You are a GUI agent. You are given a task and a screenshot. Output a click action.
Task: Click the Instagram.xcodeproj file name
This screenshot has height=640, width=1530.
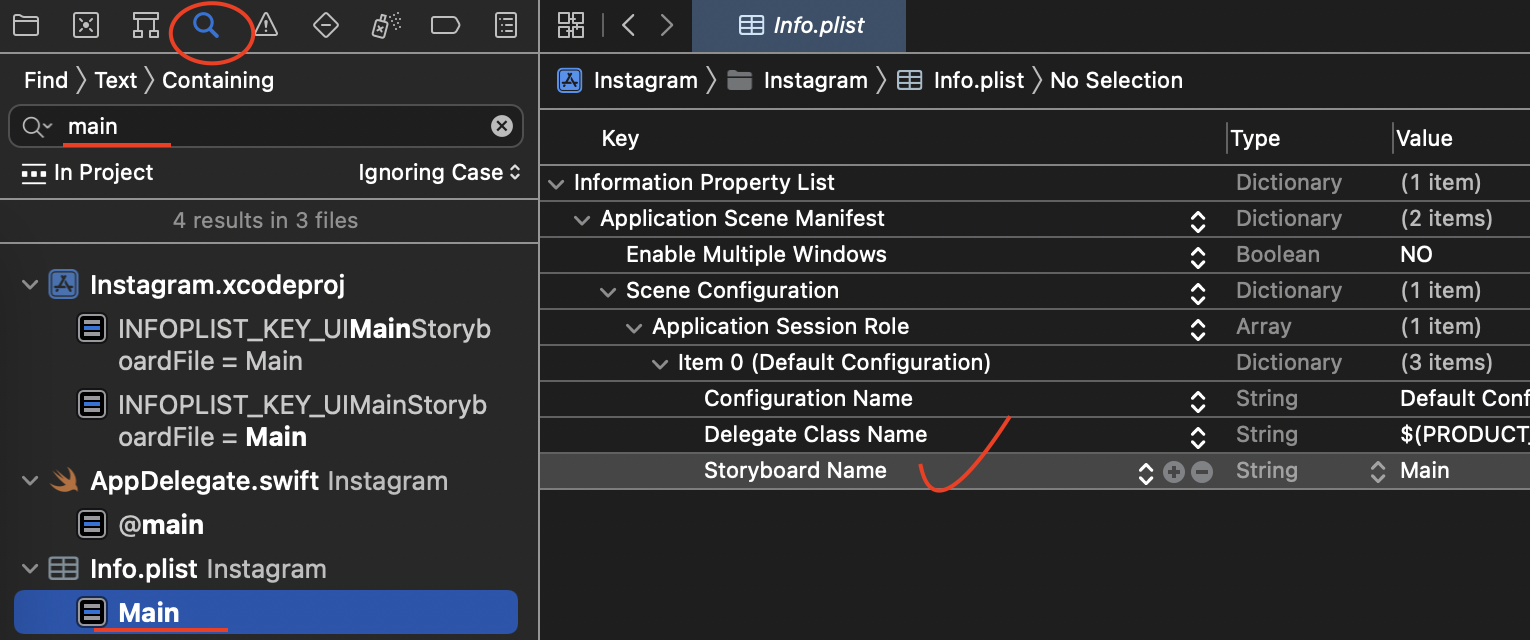[x=217, y=285]
